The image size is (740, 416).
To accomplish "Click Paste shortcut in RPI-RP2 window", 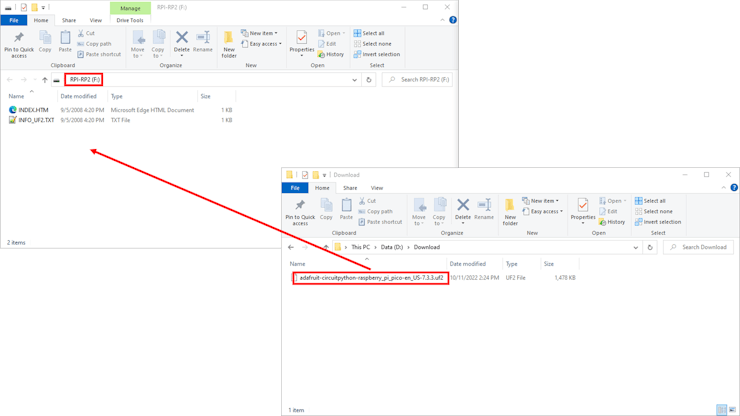I will 99,54.
